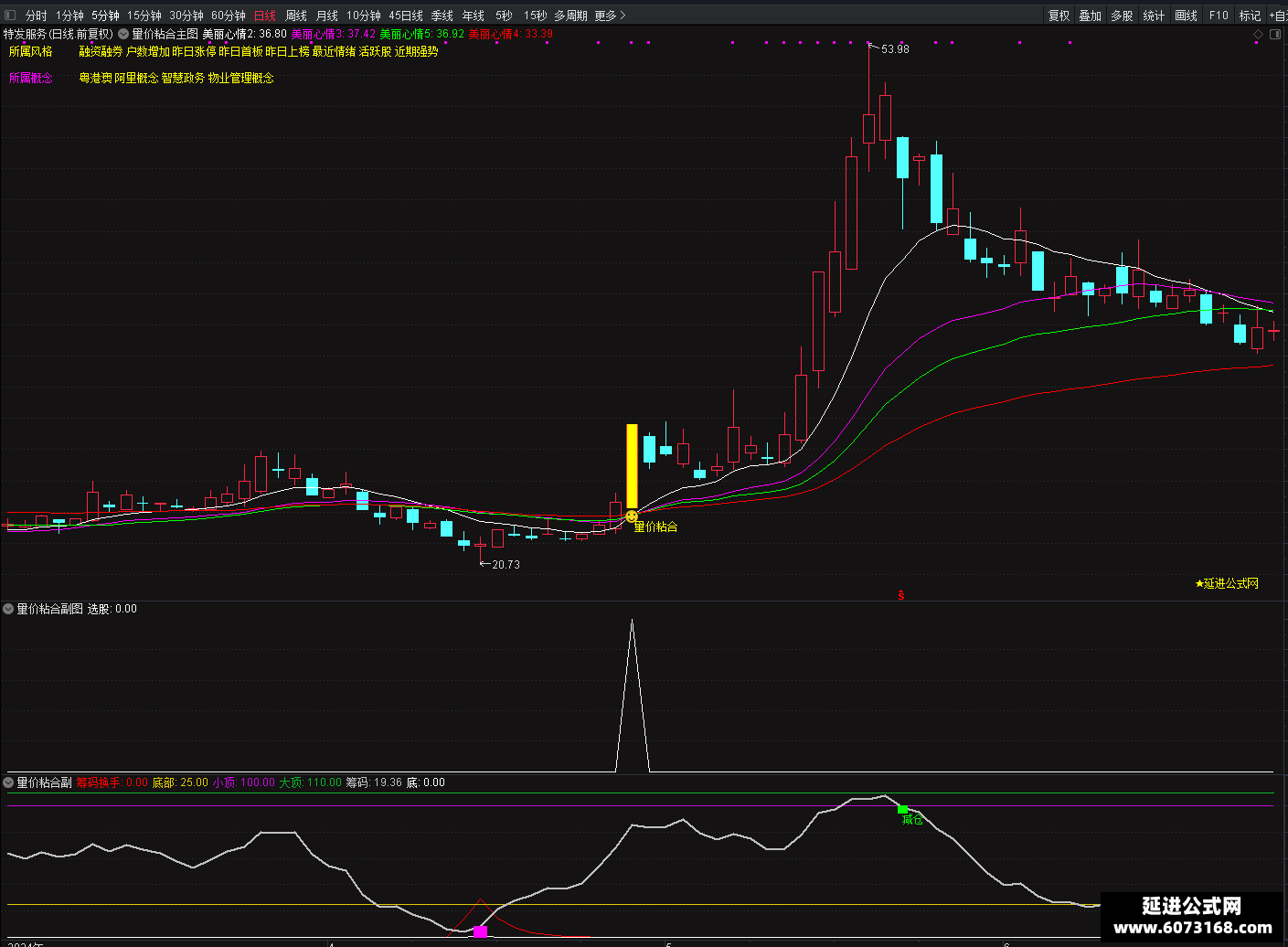Viewport: 1288px width, 947px height.
Task: Select the 60分钟 period tab
Action: pos(229,16)
